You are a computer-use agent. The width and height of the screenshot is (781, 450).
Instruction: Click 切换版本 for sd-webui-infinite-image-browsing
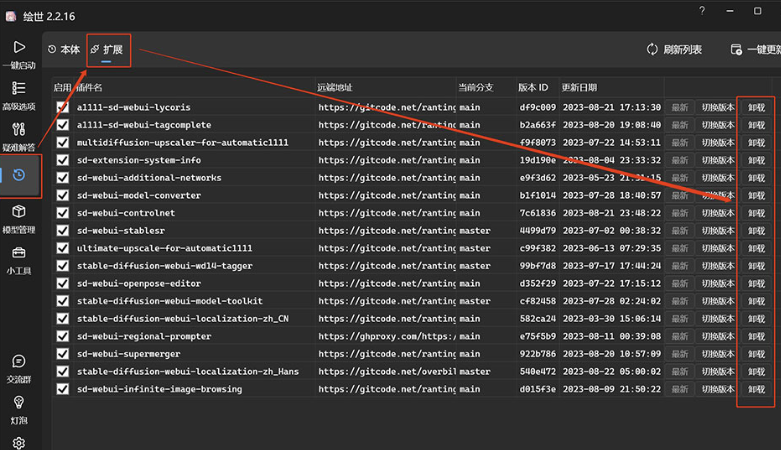[x=718, y=389]
